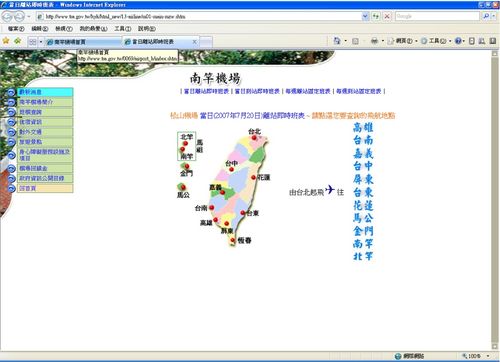The width and height of the screenshot is (500, 362).
Task: Click the vertical scrollbar down arrow
Action: pyautogui.click(x=495, y=346)
